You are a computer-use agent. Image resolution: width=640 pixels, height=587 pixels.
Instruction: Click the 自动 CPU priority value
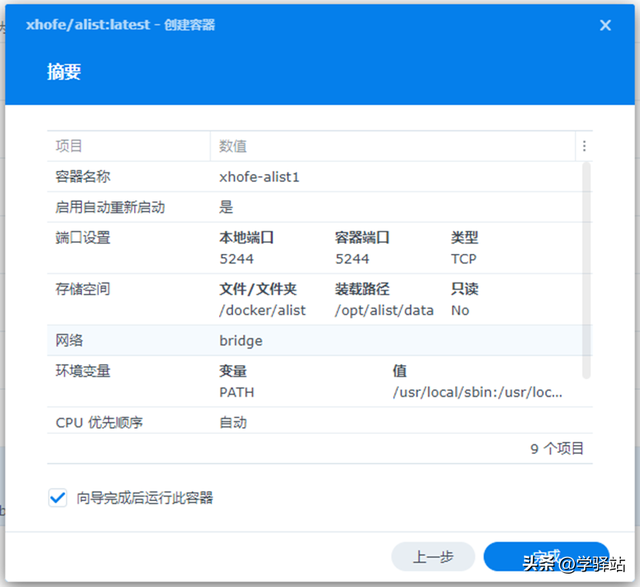pyautogui.click(x=233, y=422)
